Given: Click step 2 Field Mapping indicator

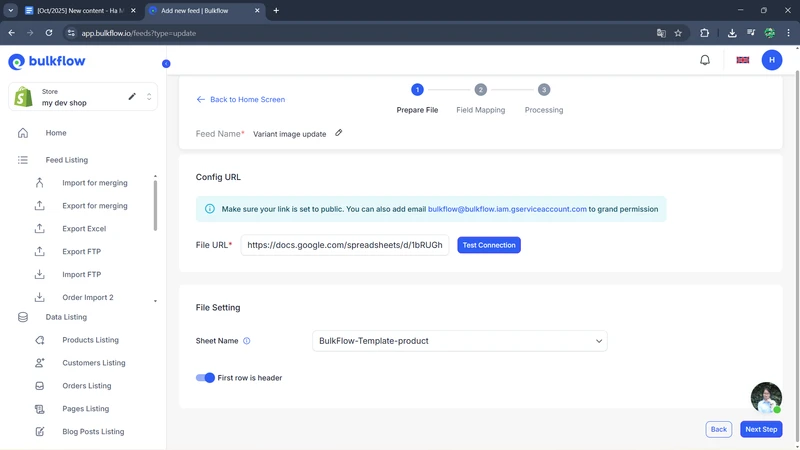Looking at the screenshot, I should [481, 90].
